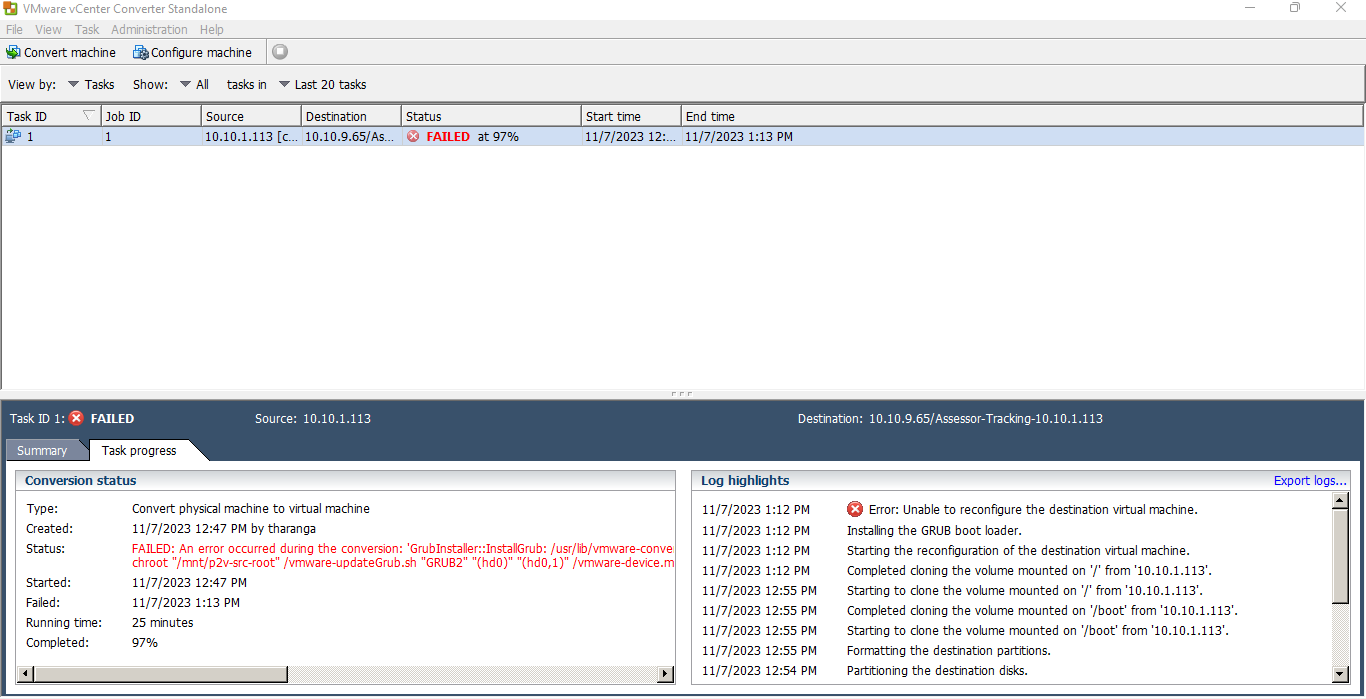Click the Log highlights scroll up arrow

tap(1341, 500)
